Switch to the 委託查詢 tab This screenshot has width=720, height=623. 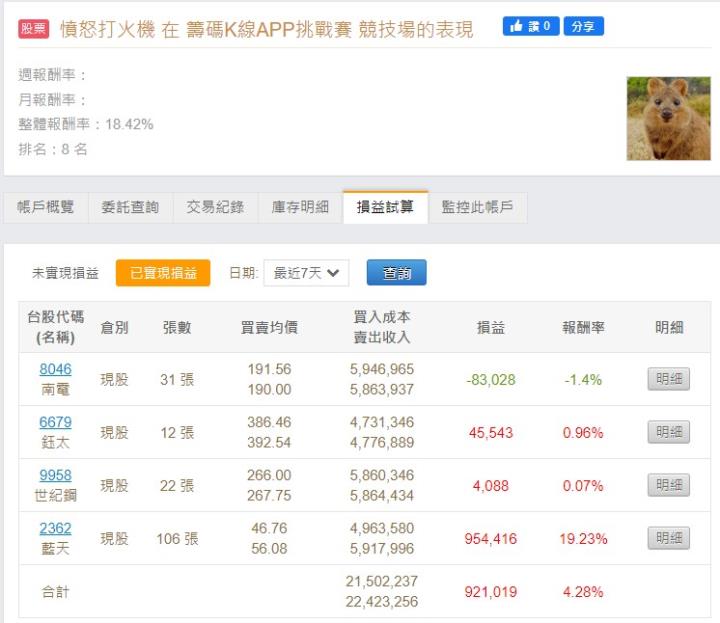pyautogui.click(x=130, y=207)
